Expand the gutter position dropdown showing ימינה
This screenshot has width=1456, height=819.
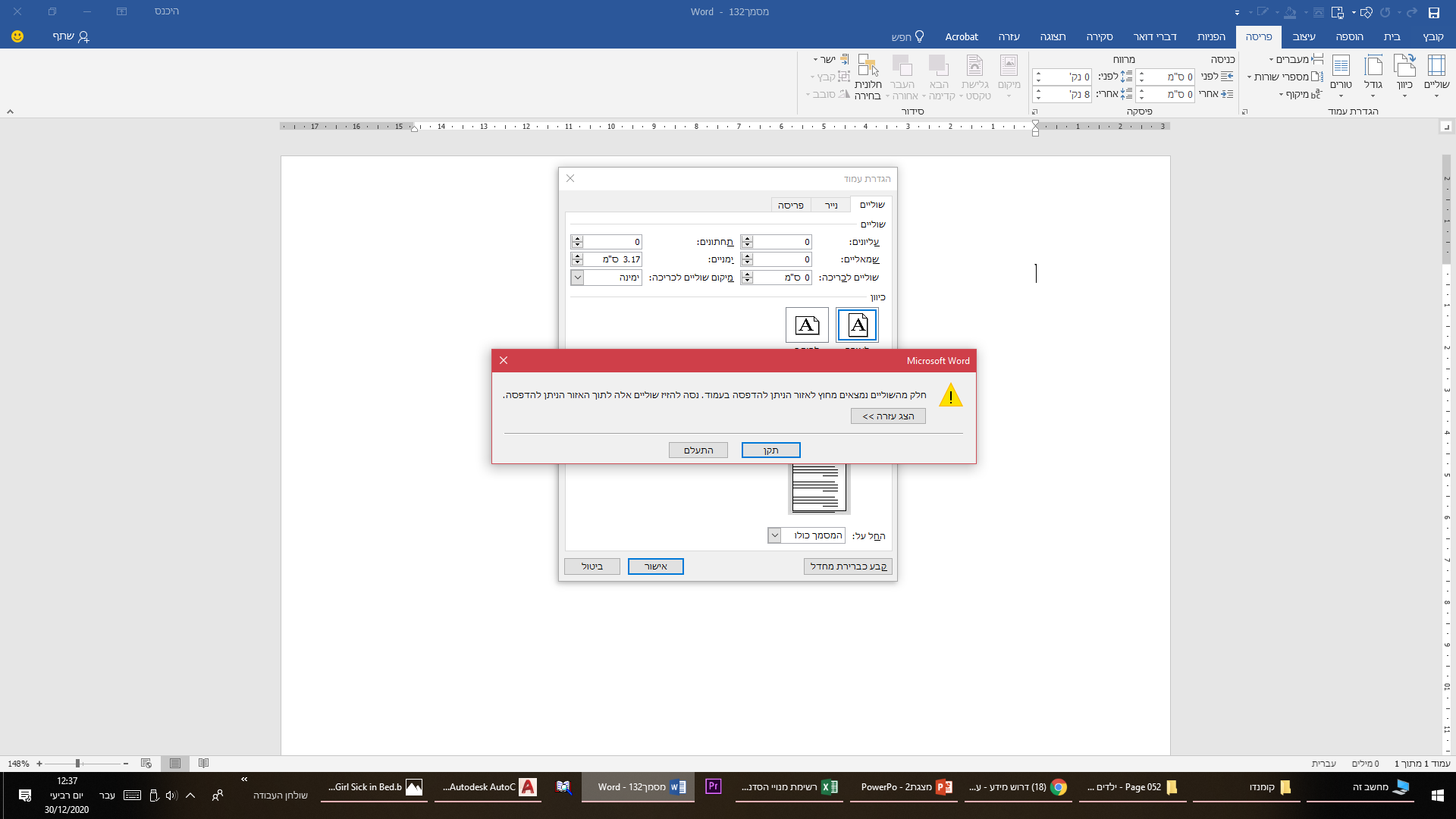(577, 278)
